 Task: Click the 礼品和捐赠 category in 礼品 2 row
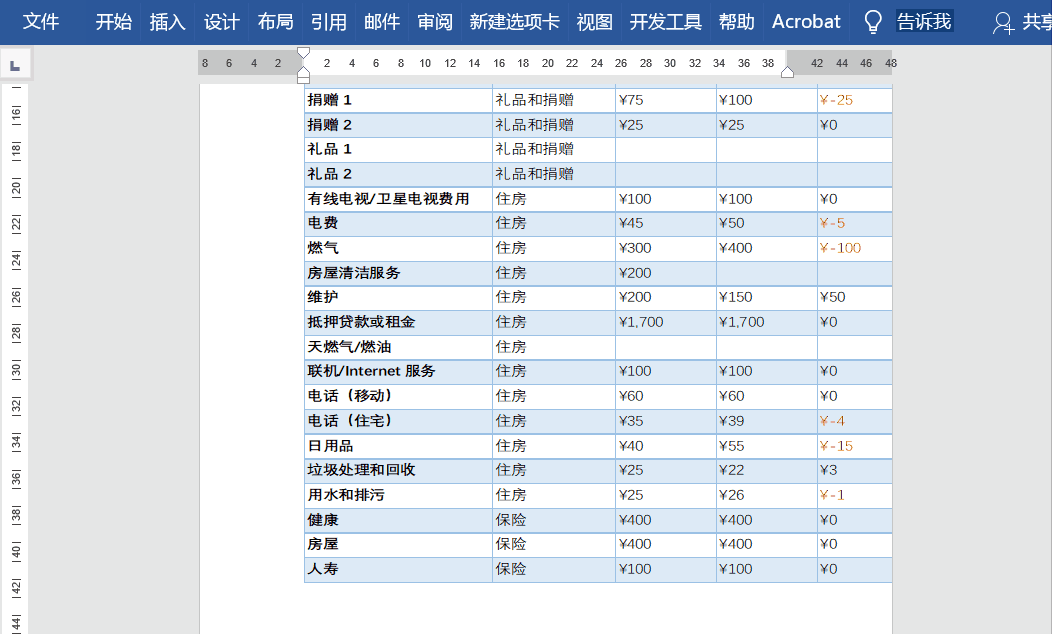point(535,174)
